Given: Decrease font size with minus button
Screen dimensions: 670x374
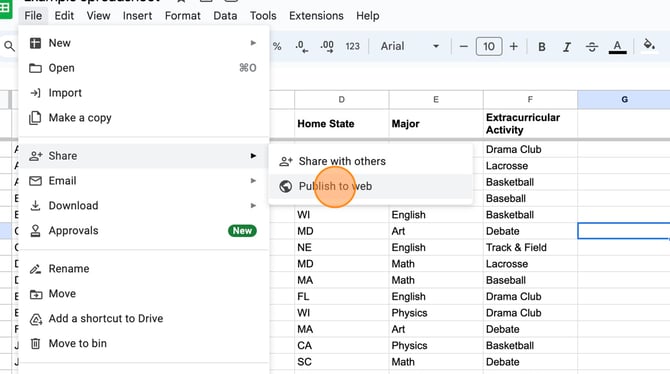Looking at the screenshot, I should point(464,46).
